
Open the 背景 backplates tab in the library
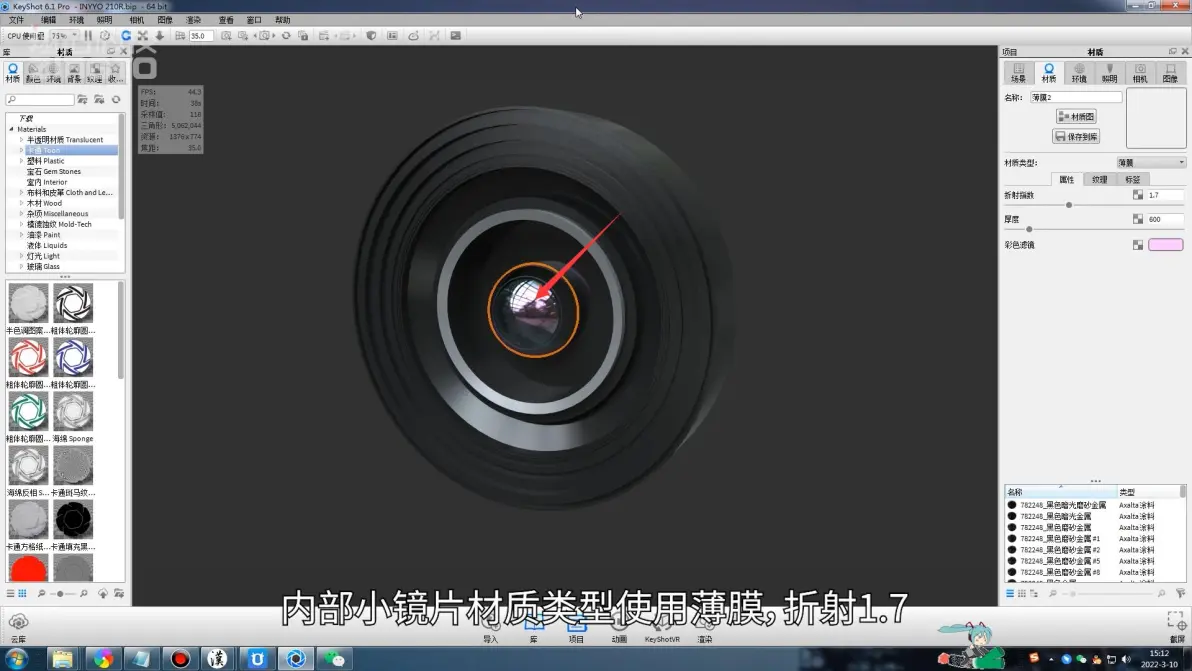pyautogui.click(x=74, y=73)
